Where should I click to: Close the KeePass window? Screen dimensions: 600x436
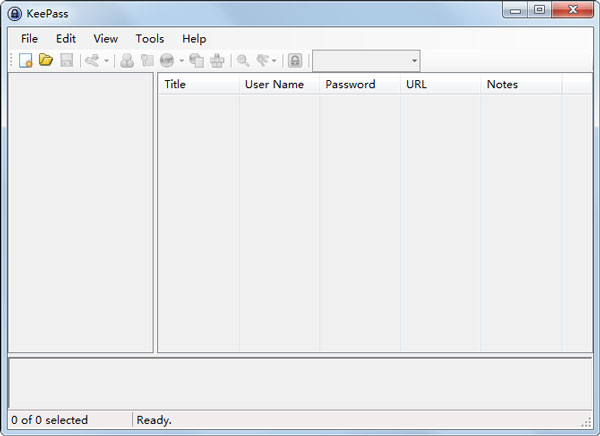click(573, 10)
